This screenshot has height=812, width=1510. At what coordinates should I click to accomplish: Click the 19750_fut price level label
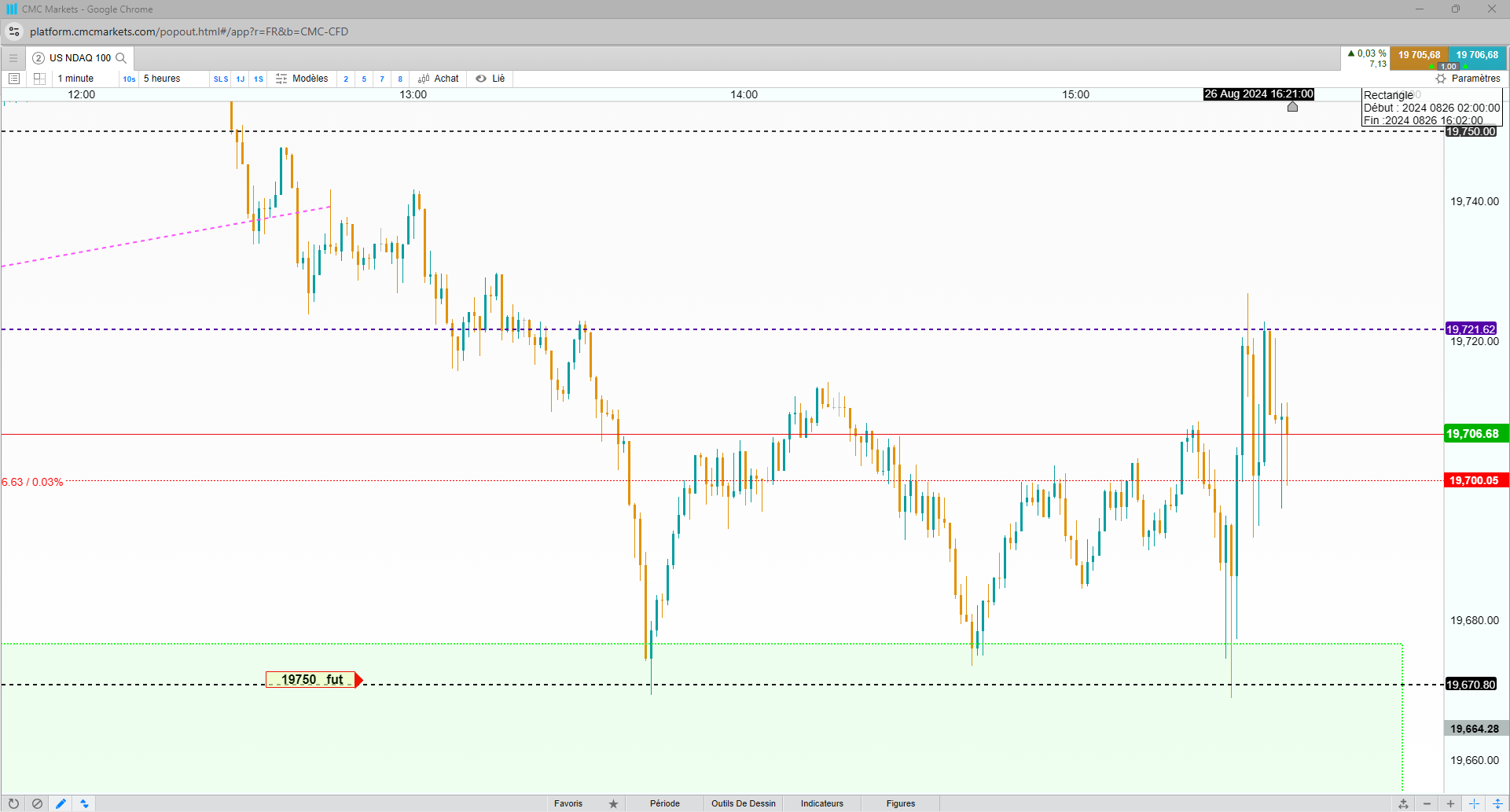313,680
